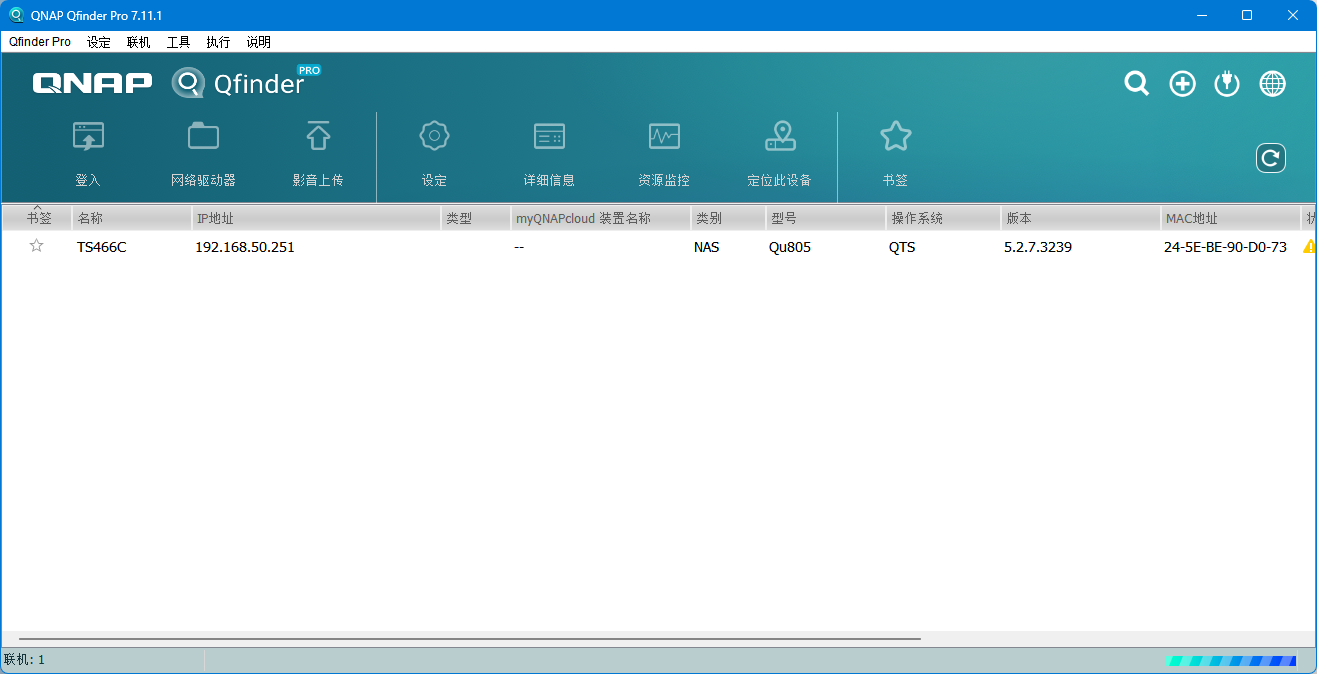Click the Media Upload (影音上传) icon
Viewport: 1317px width, 674px height.
(318, 136)
